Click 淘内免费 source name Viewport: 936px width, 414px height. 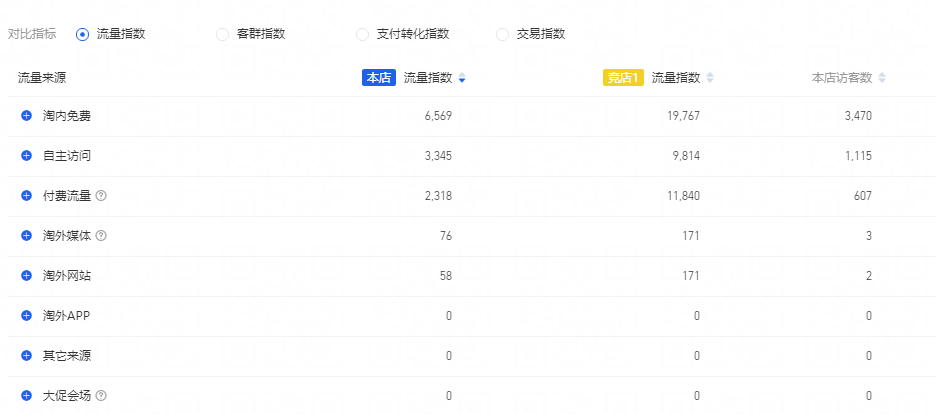click(67, 116)
